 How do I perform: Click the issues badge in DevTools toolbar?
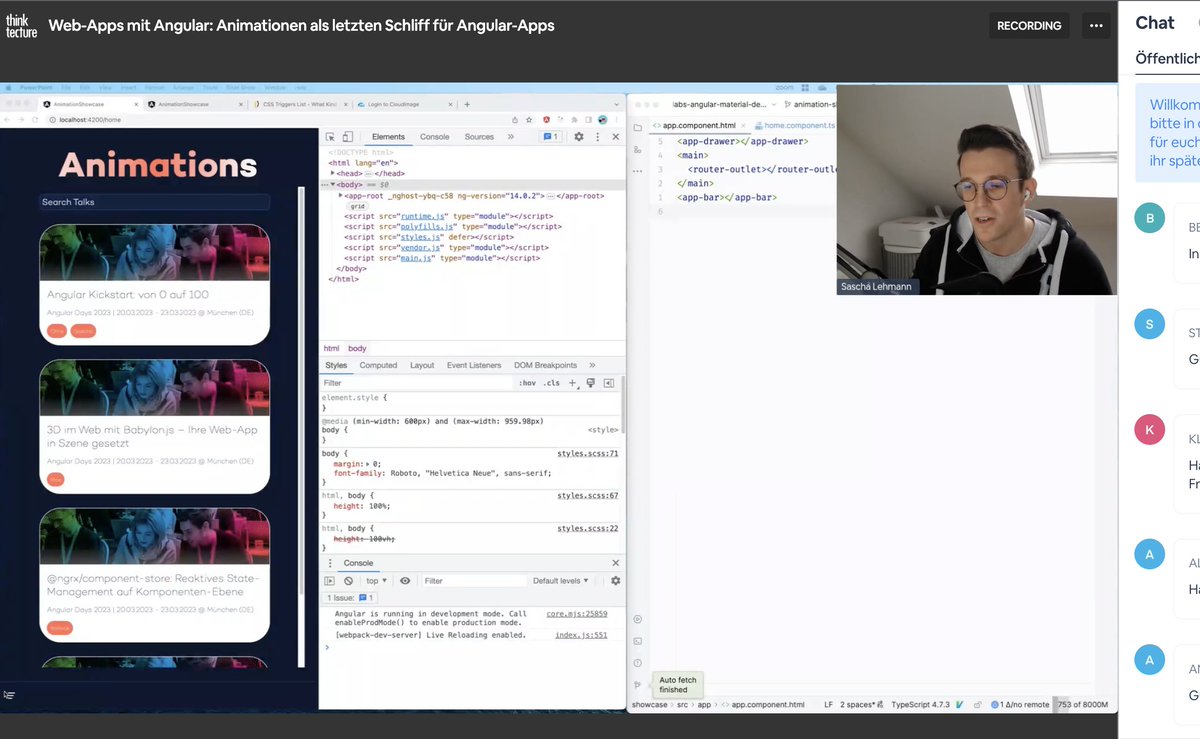[551, 137]
